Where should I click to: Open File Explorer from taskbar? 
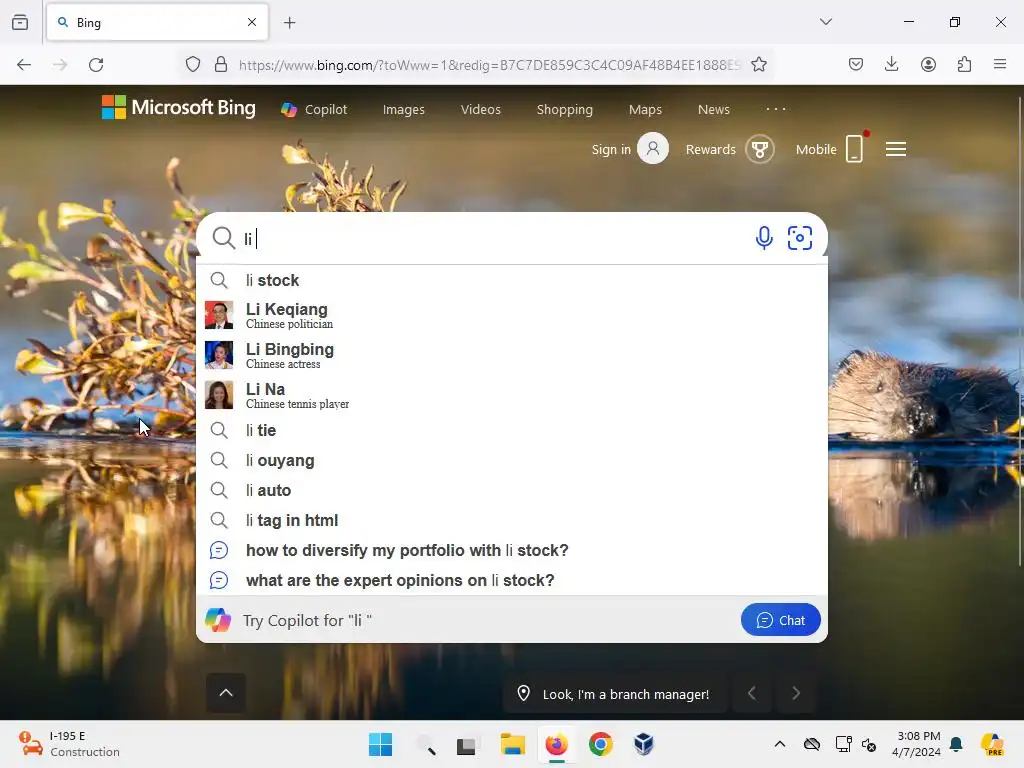(513, 744)
